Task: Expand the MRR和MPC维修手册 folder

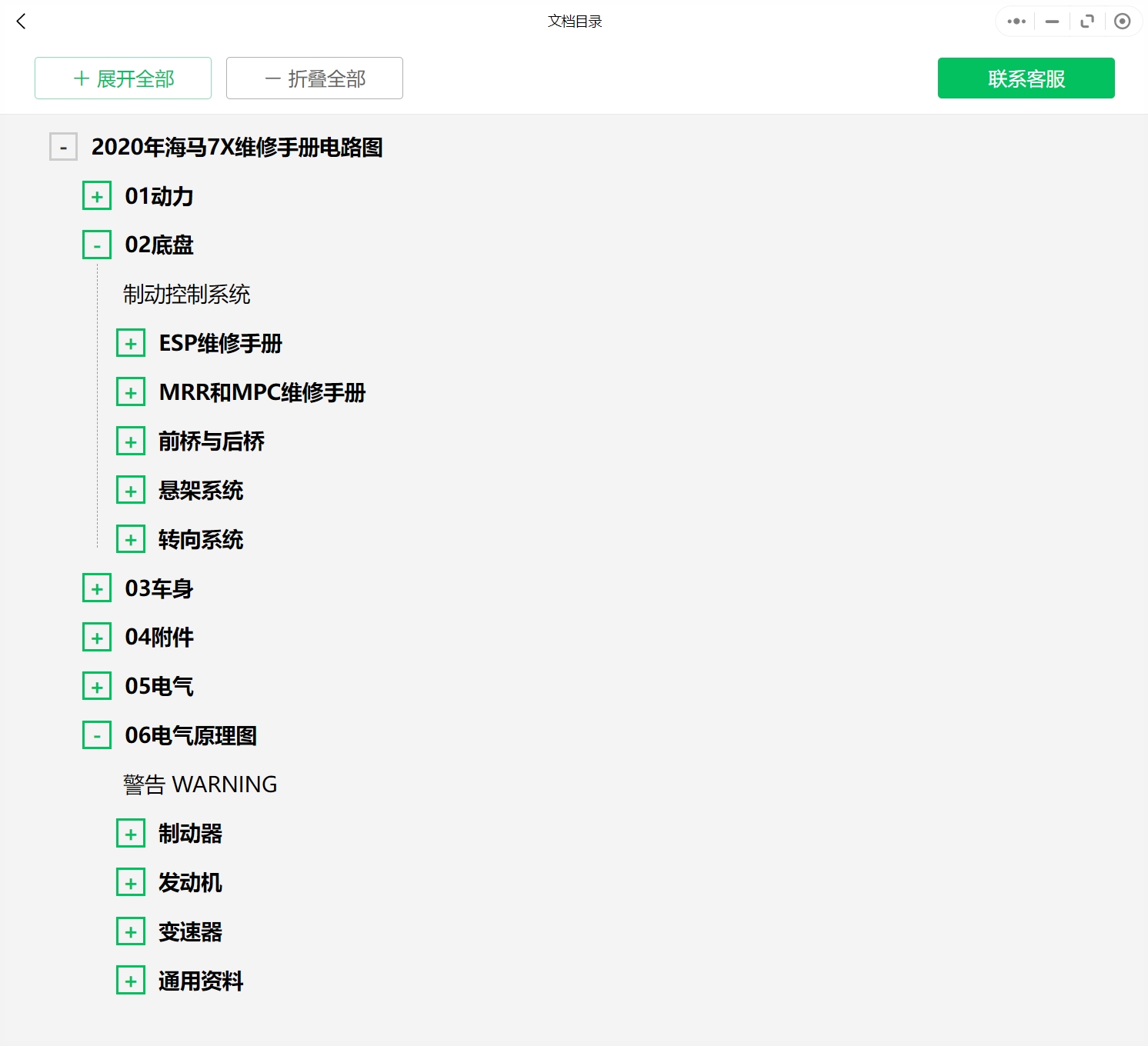Action: click(131, 392)
